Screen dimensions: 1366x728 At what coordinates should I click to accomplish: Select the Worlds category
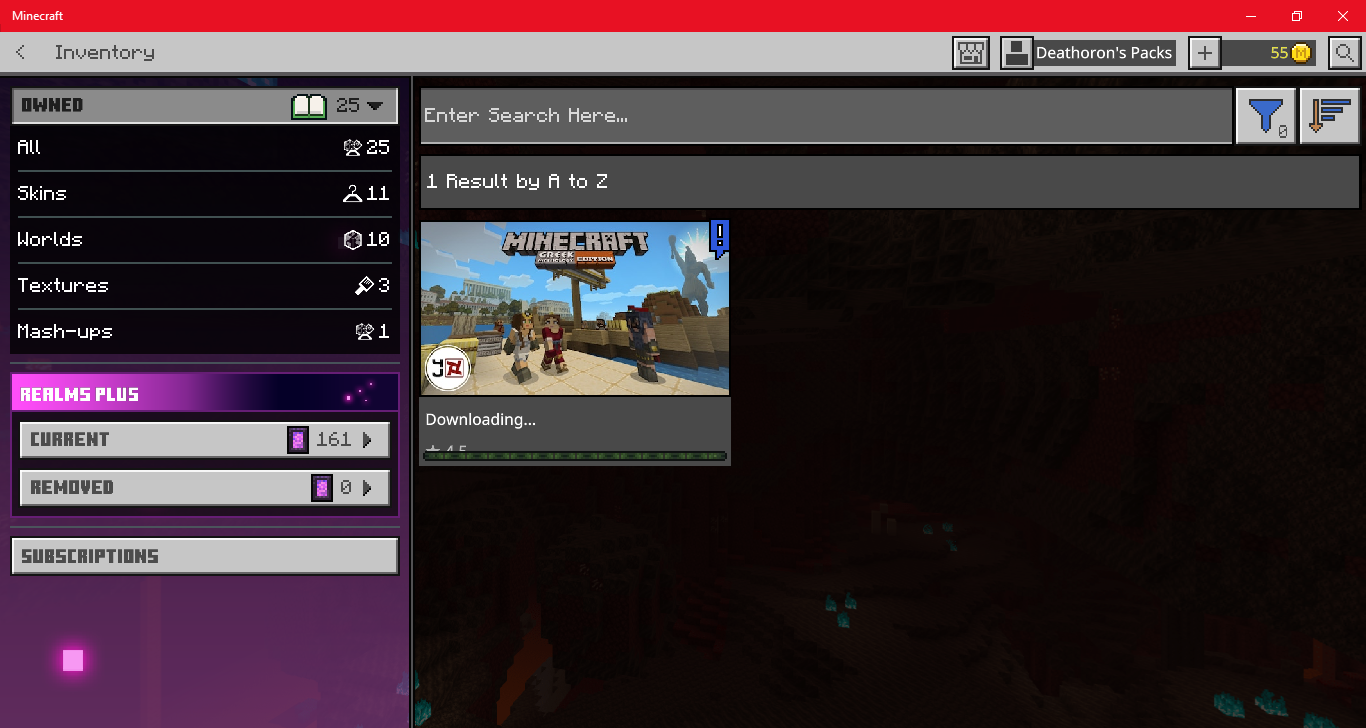(204, 239)
